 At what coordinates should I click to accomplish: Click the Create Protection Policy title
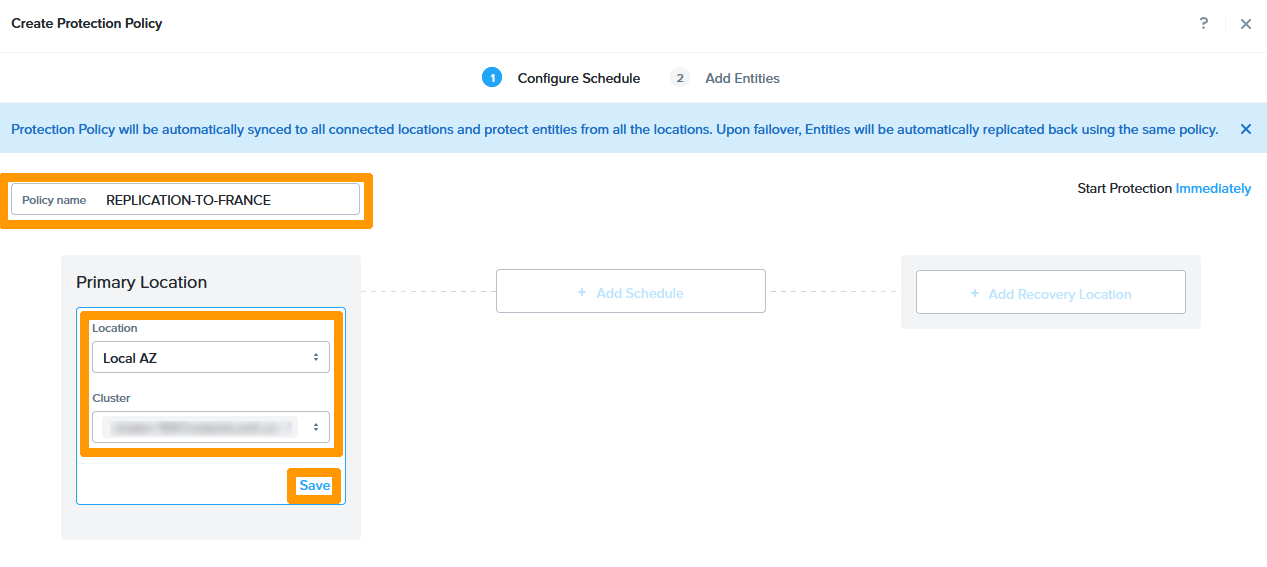[86, 23]
